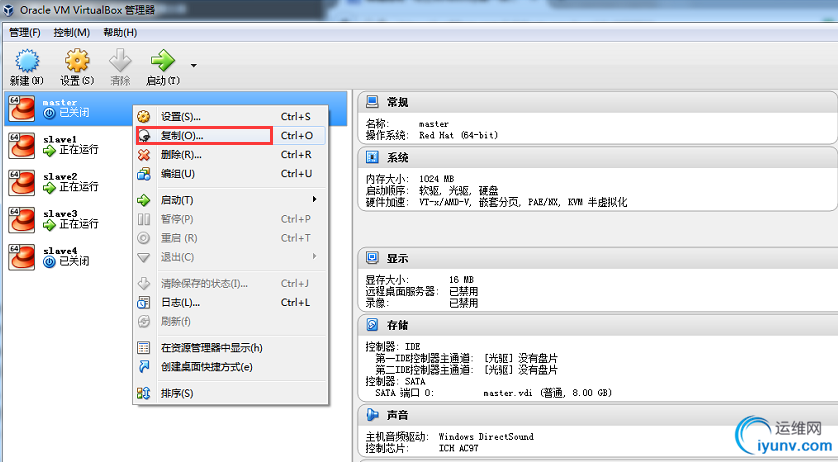
Task: Click the New (新建) toolbar icon
Action: pos(27,60)
